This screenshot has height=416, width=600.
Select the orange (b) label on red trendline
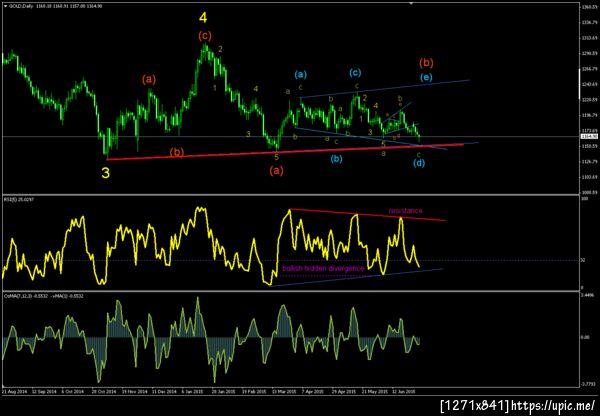point(177,152)
